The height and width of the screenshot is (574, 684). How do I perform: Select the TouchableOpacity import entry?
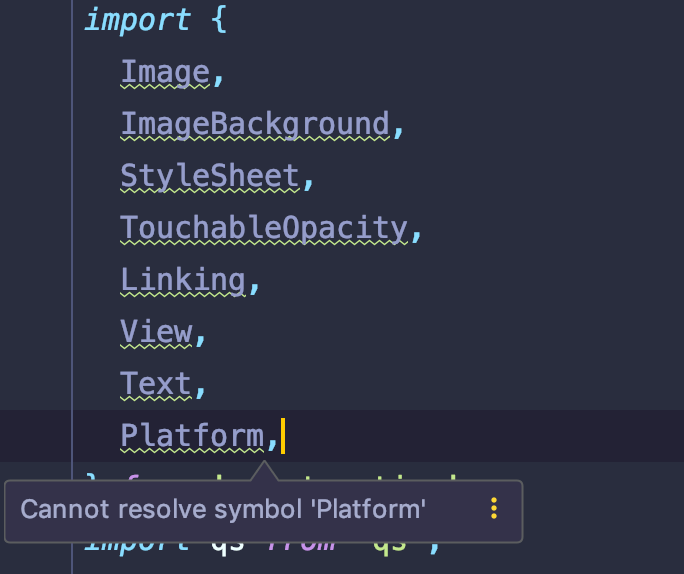coord(264,228)
